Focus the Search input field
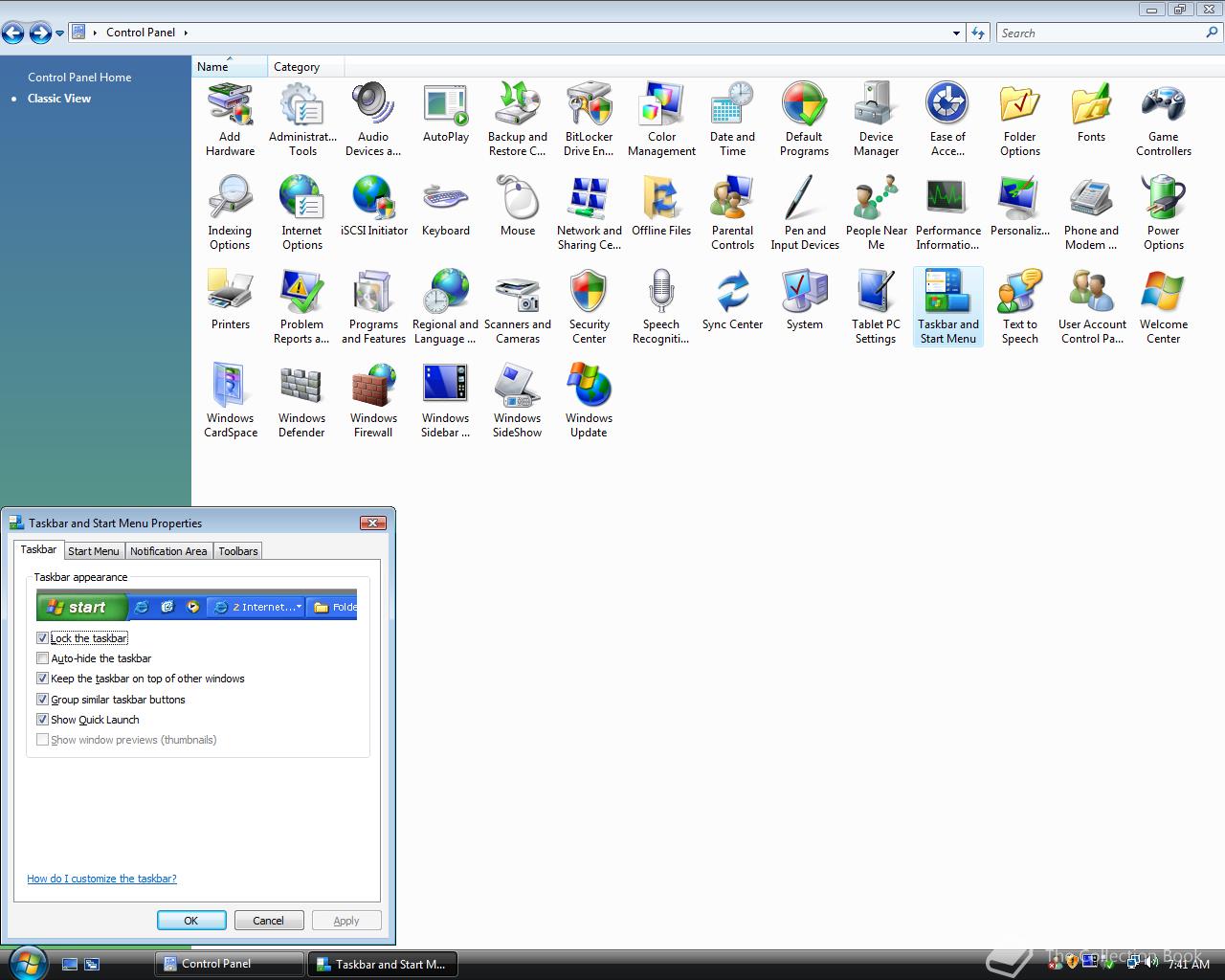The height and width of the screenshot is (980, 1225). [1101, 33]
